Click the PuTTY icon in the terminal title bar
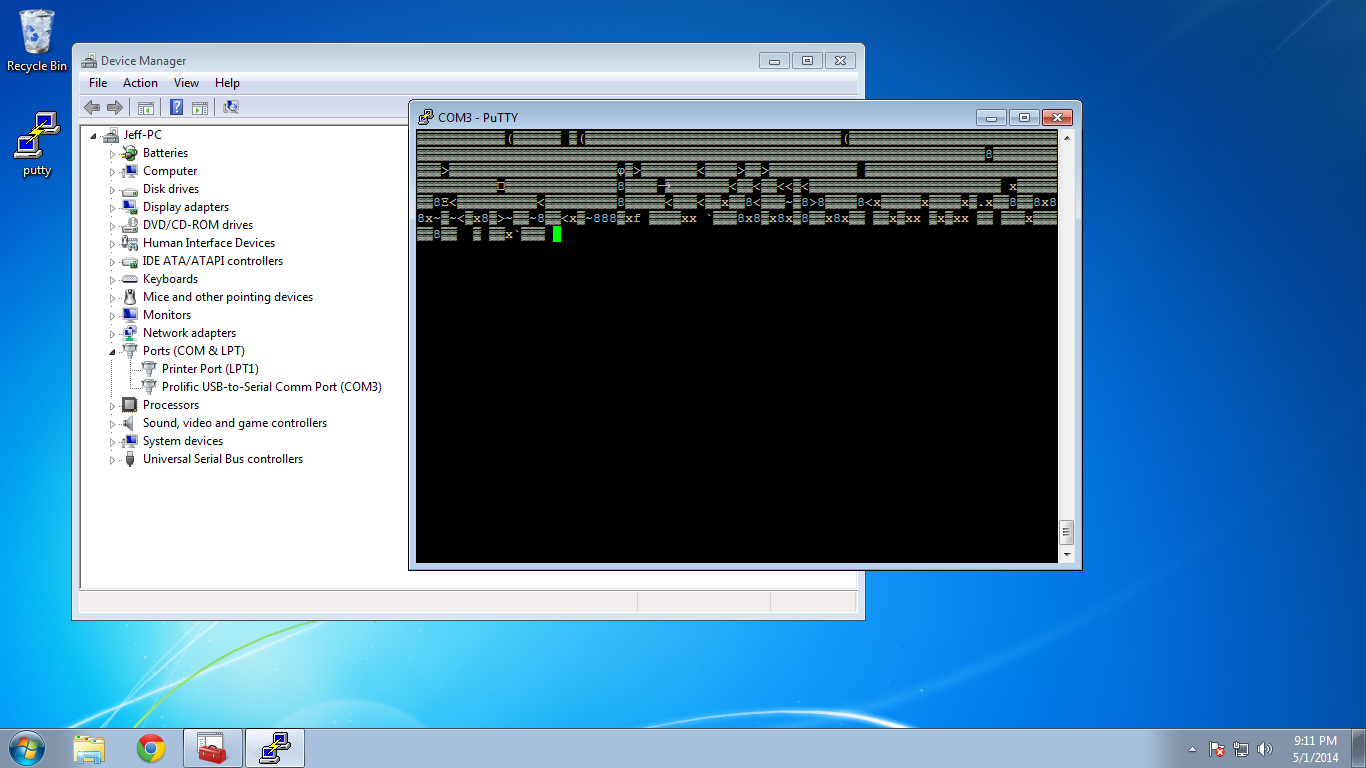1366x768 pixels. [x=426, y=117]
